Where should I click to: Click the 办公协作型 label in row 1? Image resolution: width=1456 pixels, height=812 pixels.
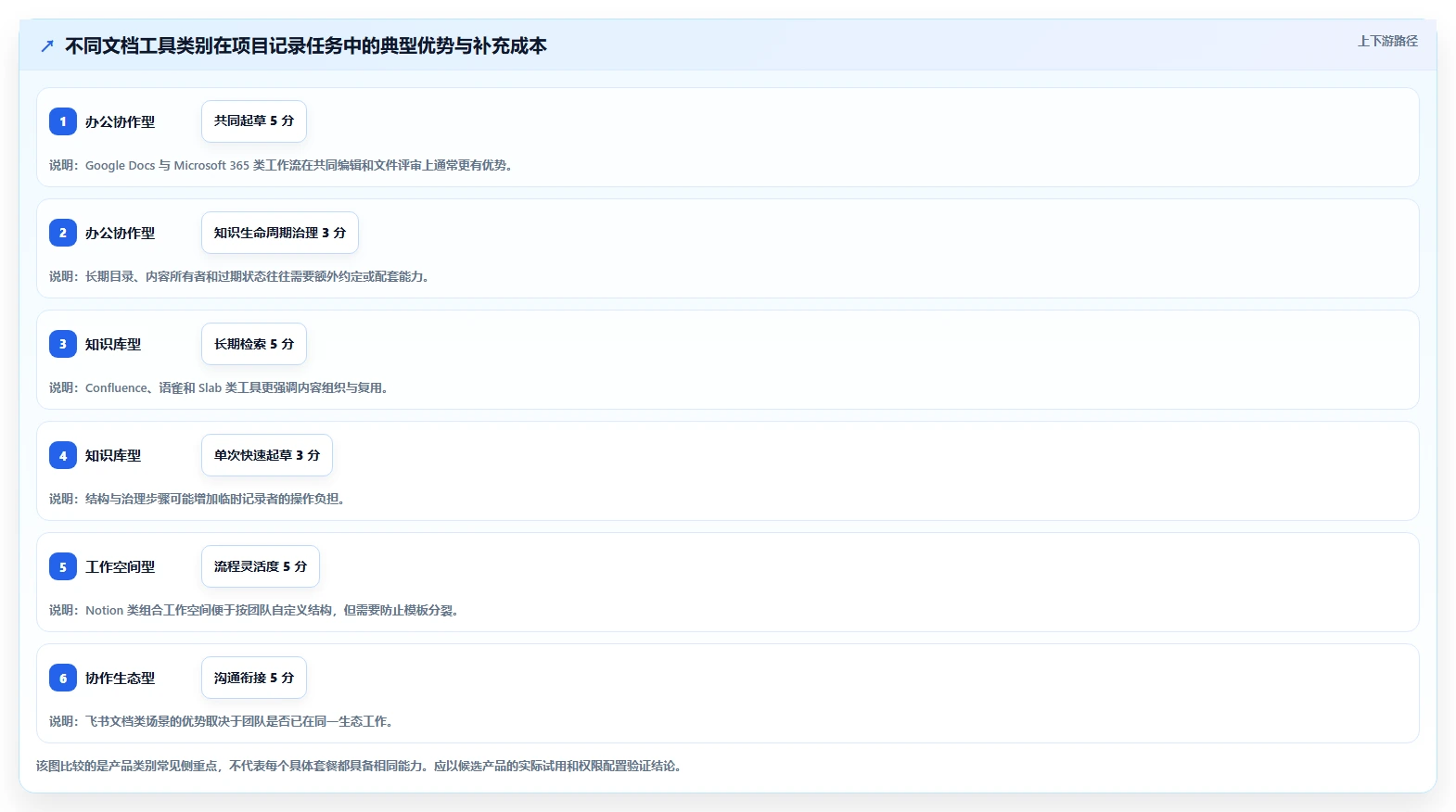tap(120, 121)
